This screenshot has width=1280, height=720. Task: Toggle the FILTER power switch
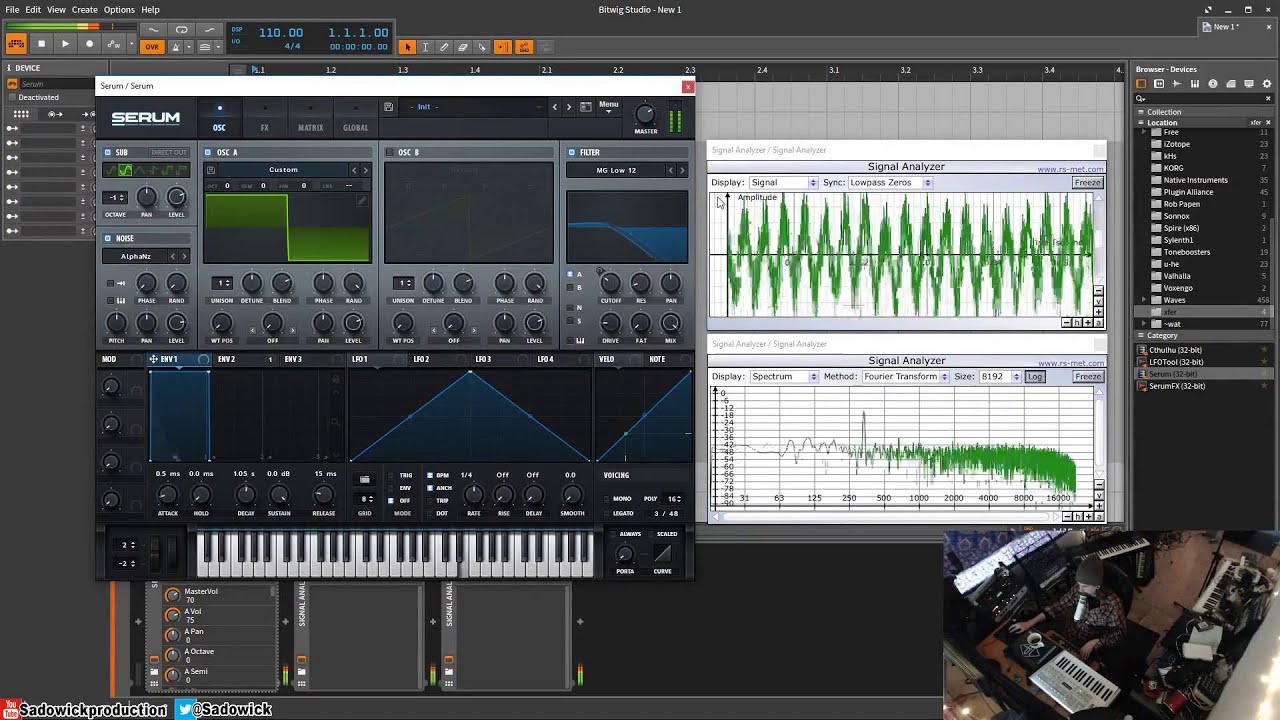point(572,153)
